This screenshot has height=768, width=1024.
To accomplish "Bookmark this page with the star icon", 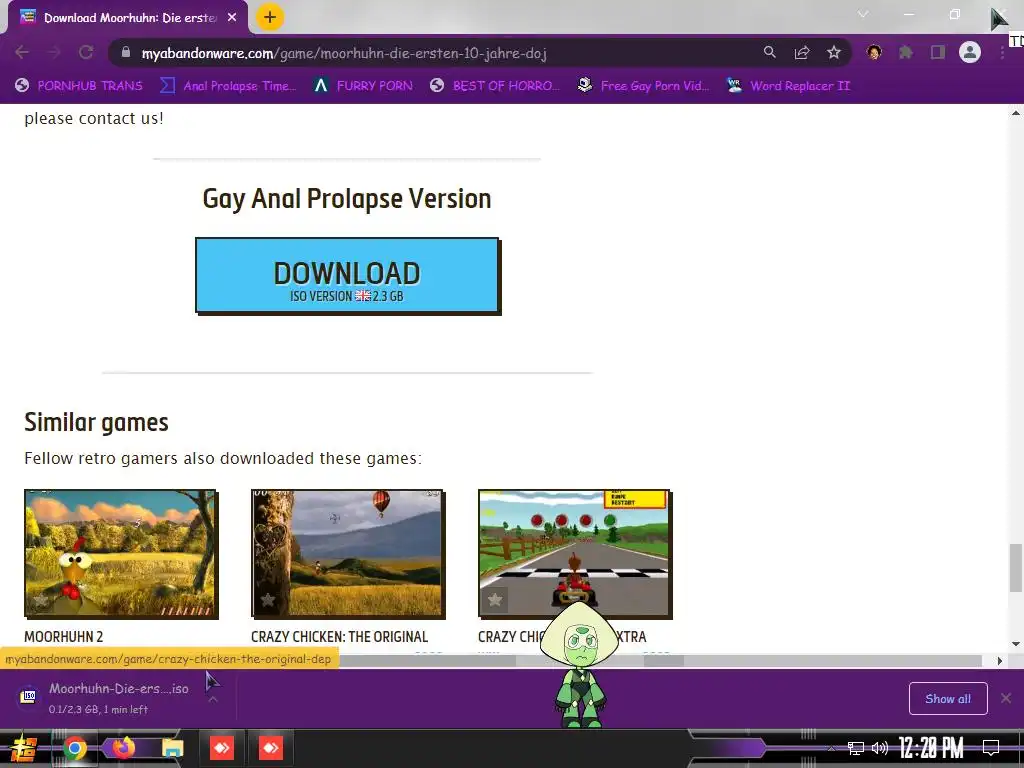I will (834, 52).
